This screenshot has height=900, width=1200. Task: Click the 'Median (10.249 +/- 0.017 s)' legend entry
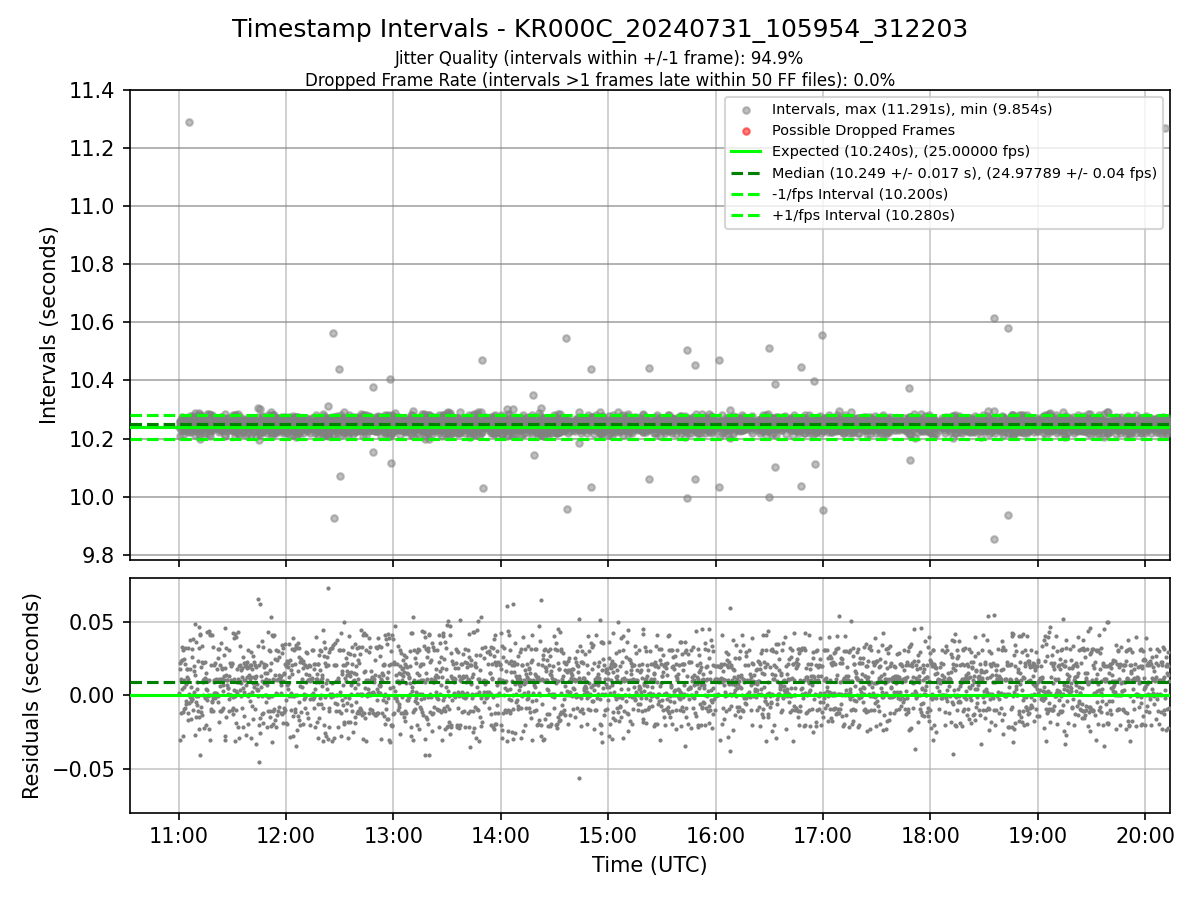(x=964, y=173)
